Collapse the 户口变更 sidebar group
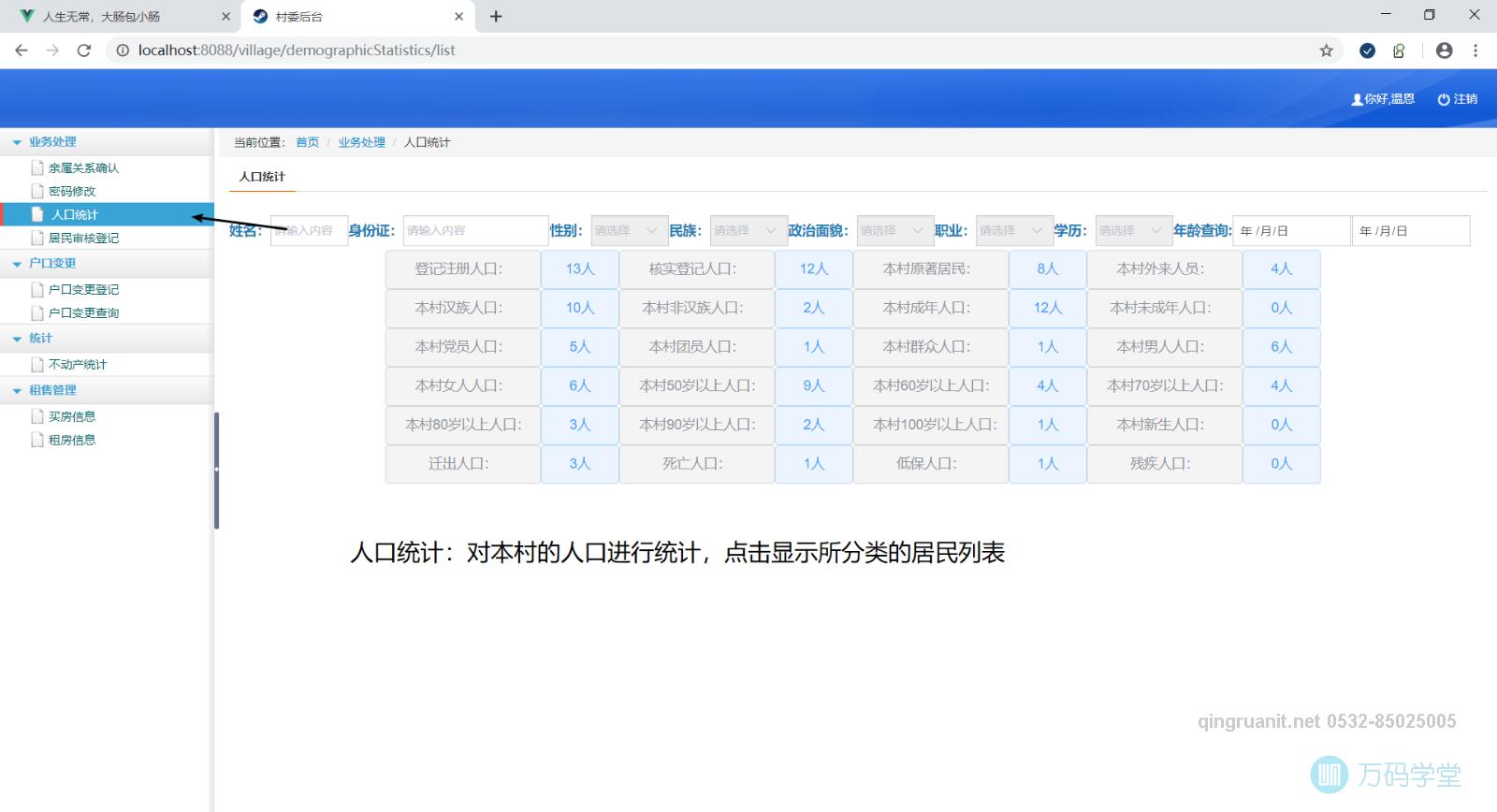1497x812 pixels. (17, 264)
